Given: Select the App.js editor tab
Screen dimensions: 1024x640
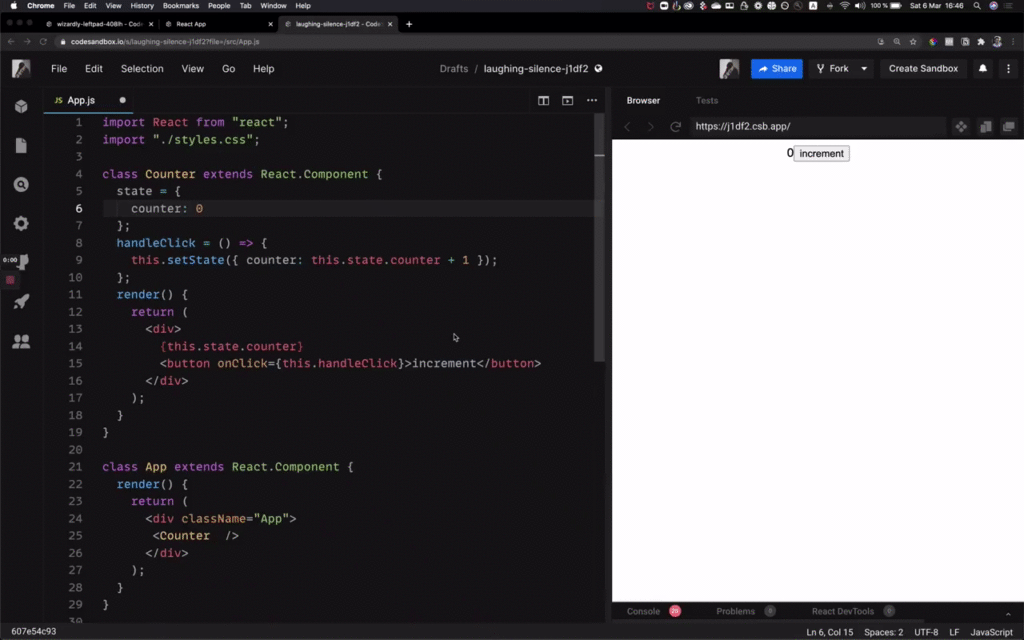Looking at the screenshot, I should [x=88, y=101].
